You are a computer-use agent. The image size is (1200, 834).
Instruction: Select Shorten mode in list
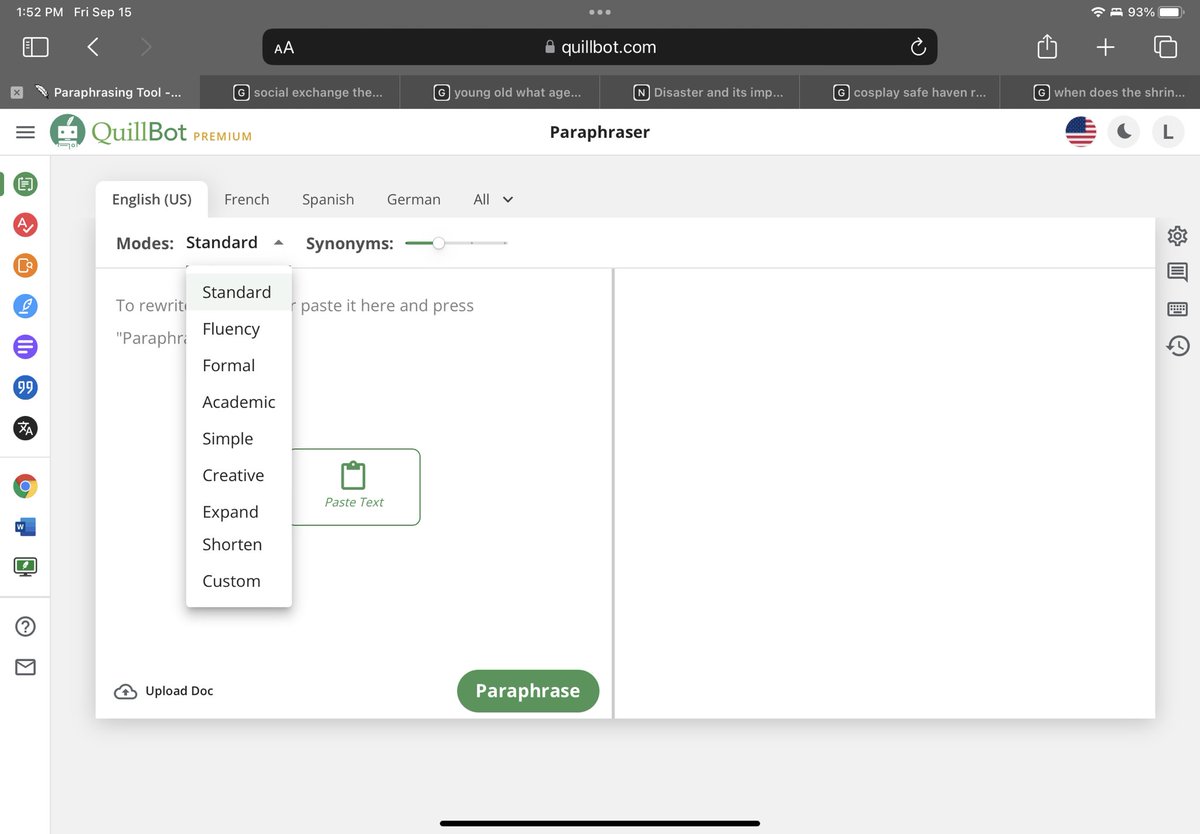tap(238, 545)
